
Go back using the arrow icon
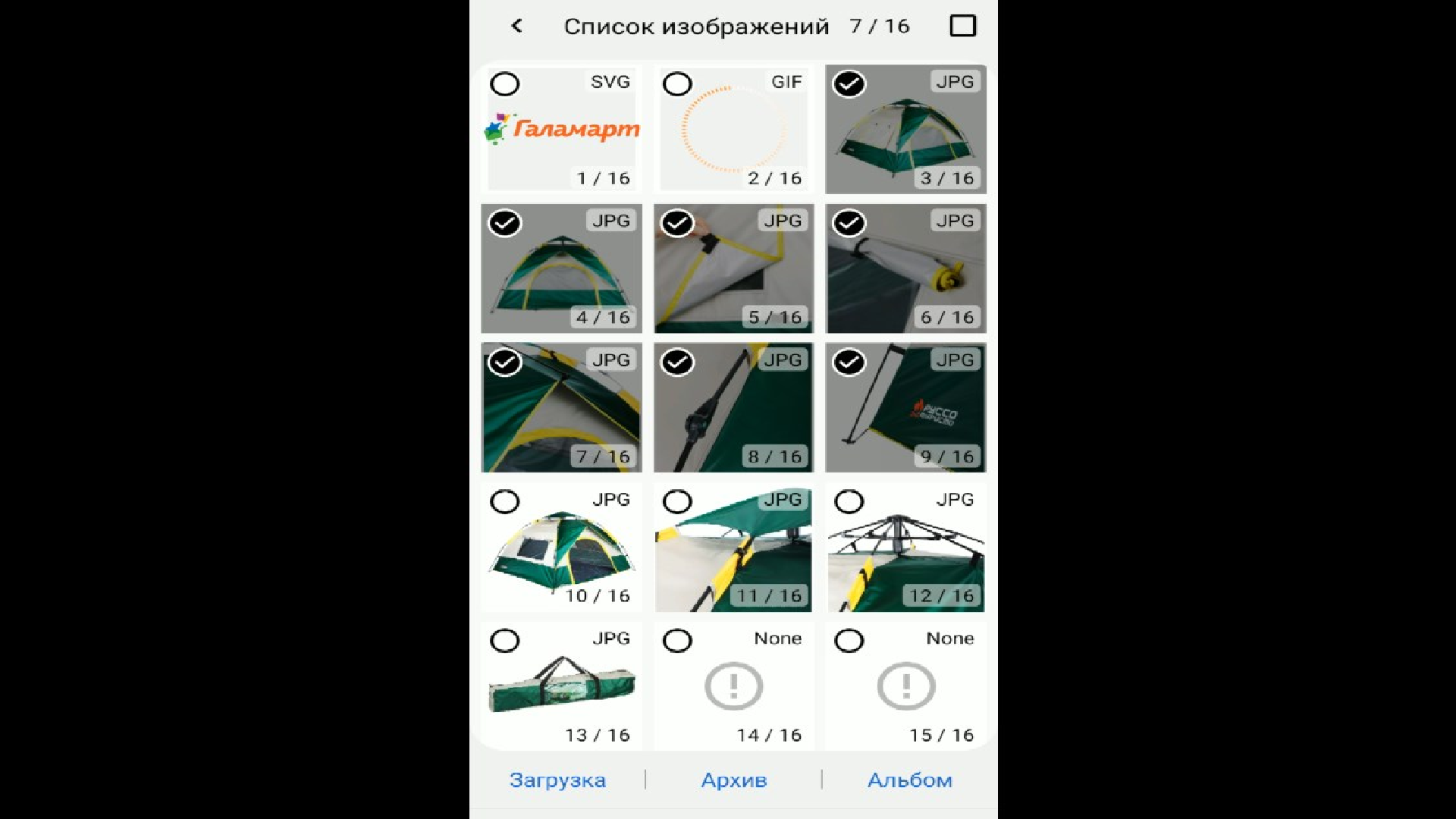pyautogui.click(x=517, y=26)
